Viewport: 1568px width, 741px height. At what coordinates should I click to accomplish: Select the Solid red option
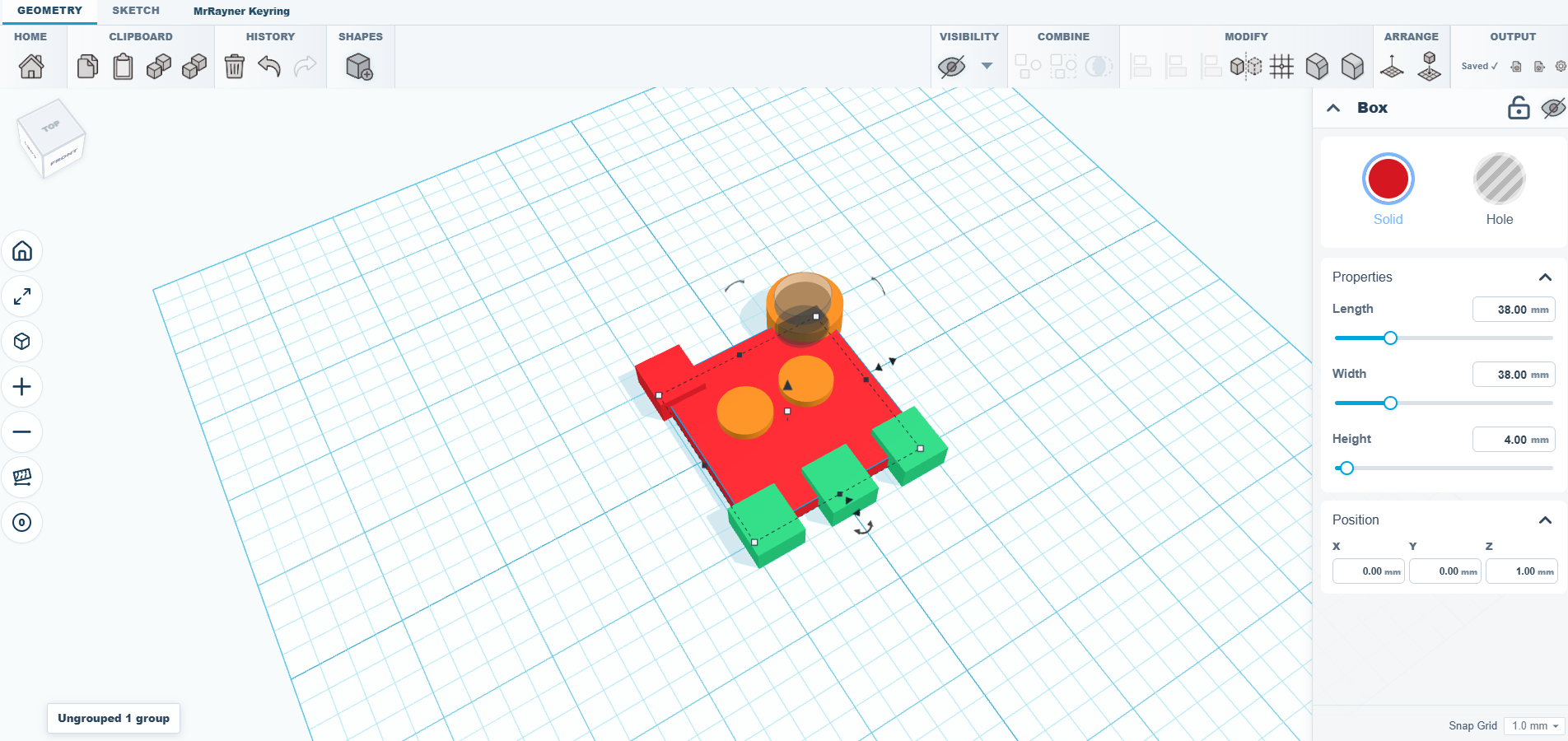pyautogui.click(x=1388, y=179)
